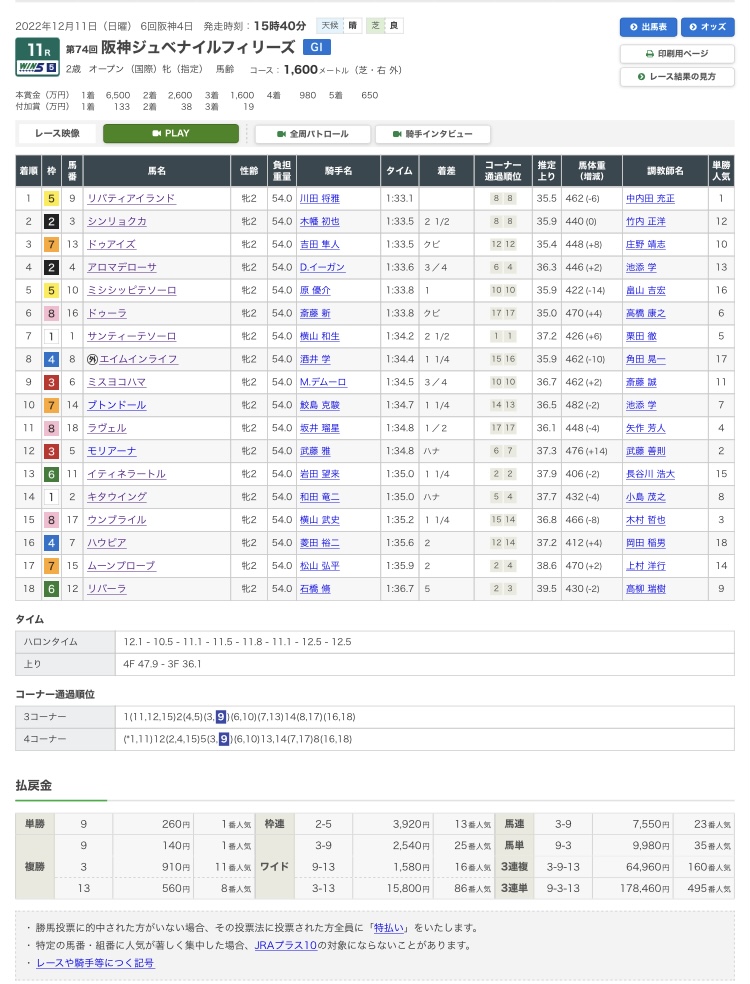Open horse リバティアイランド details
Image resolution: width=750 pixels, height=984 pixels.
131,198
